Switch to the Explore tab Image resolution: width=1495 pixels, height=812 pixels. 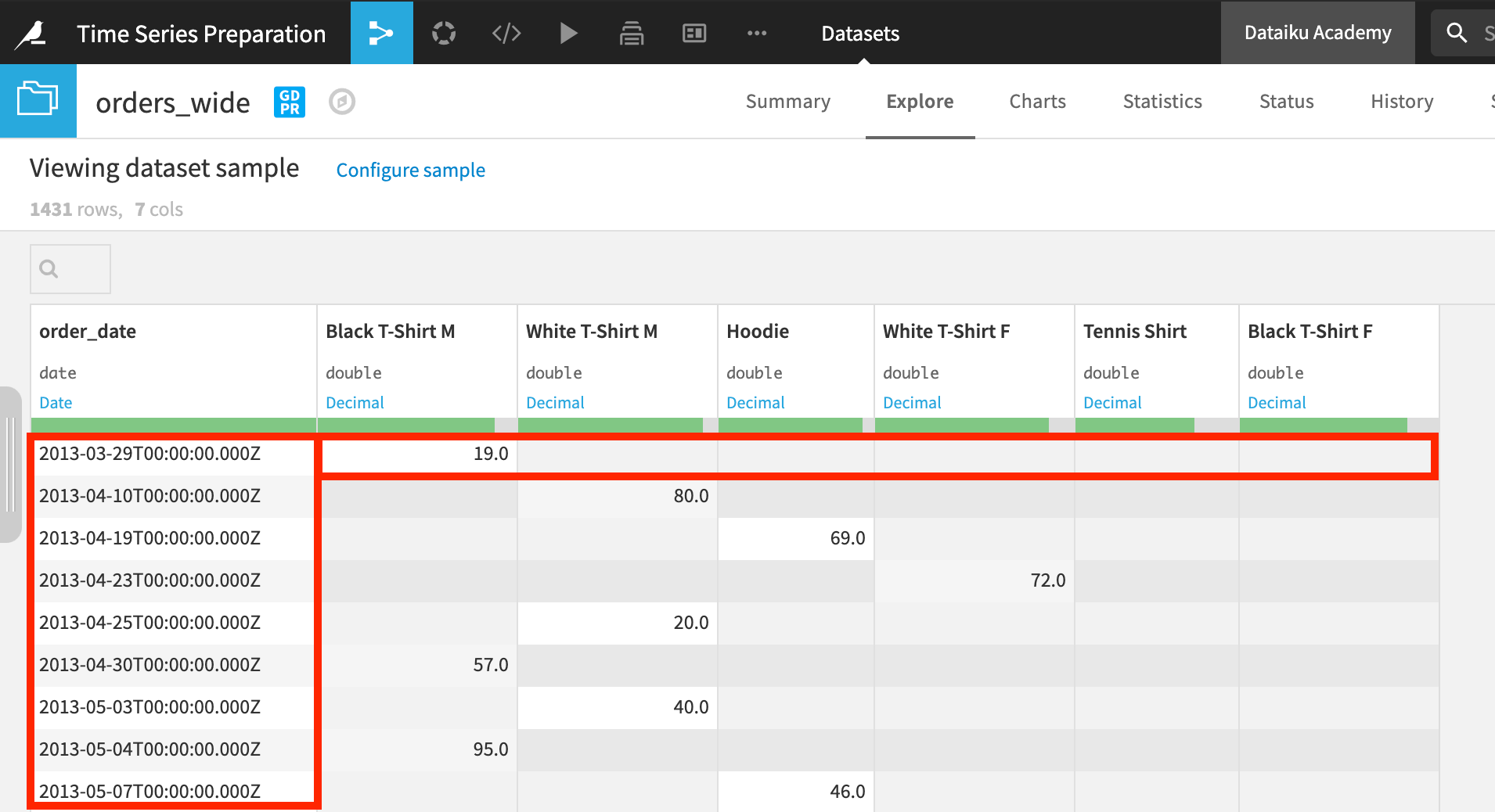pos(920,102)
